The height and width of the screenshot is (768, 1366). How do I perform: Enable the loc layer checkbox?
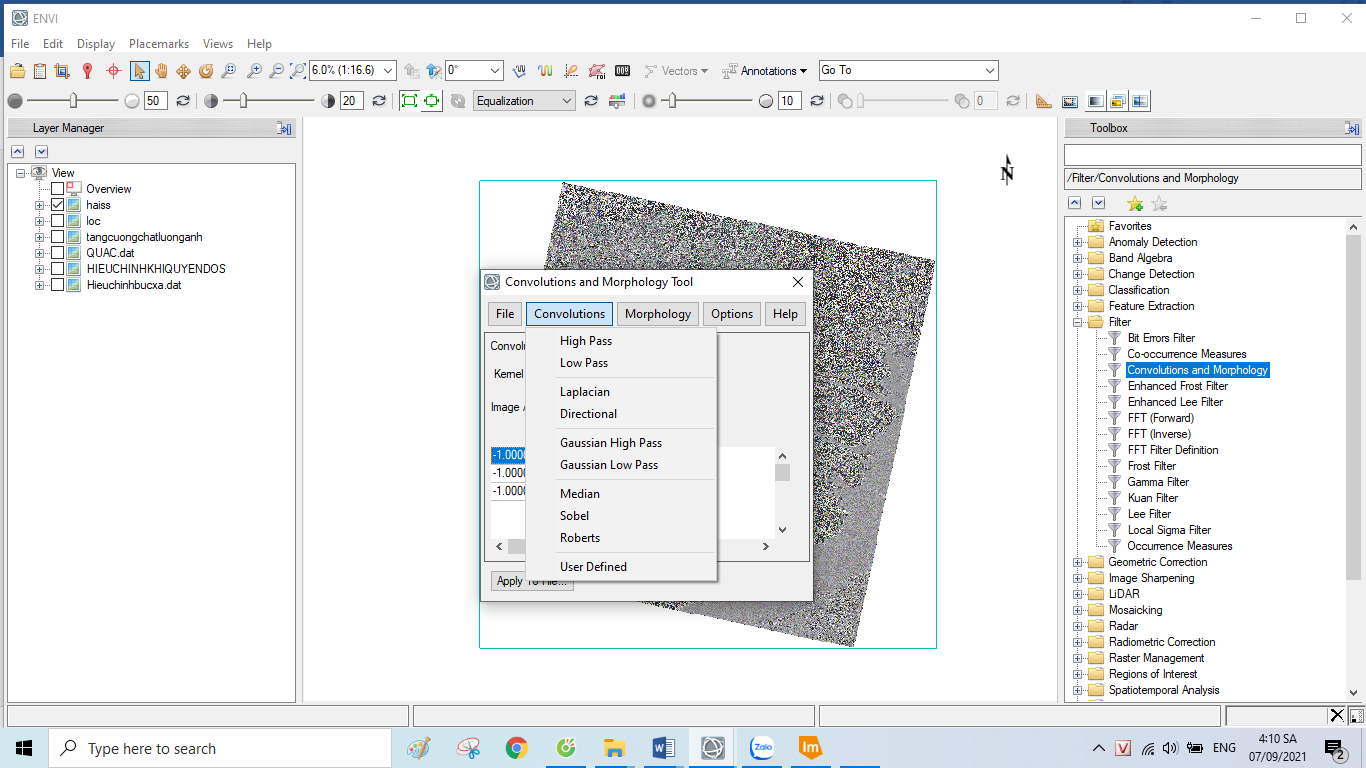(x=58, y=221)
